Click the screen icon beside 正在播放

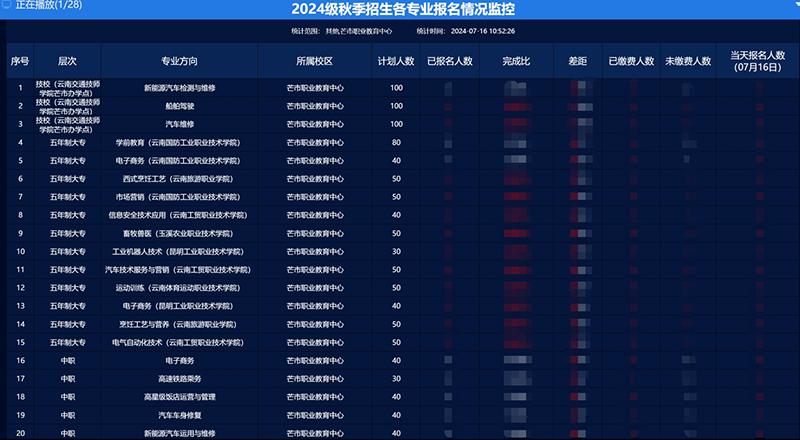coord(7,7)
